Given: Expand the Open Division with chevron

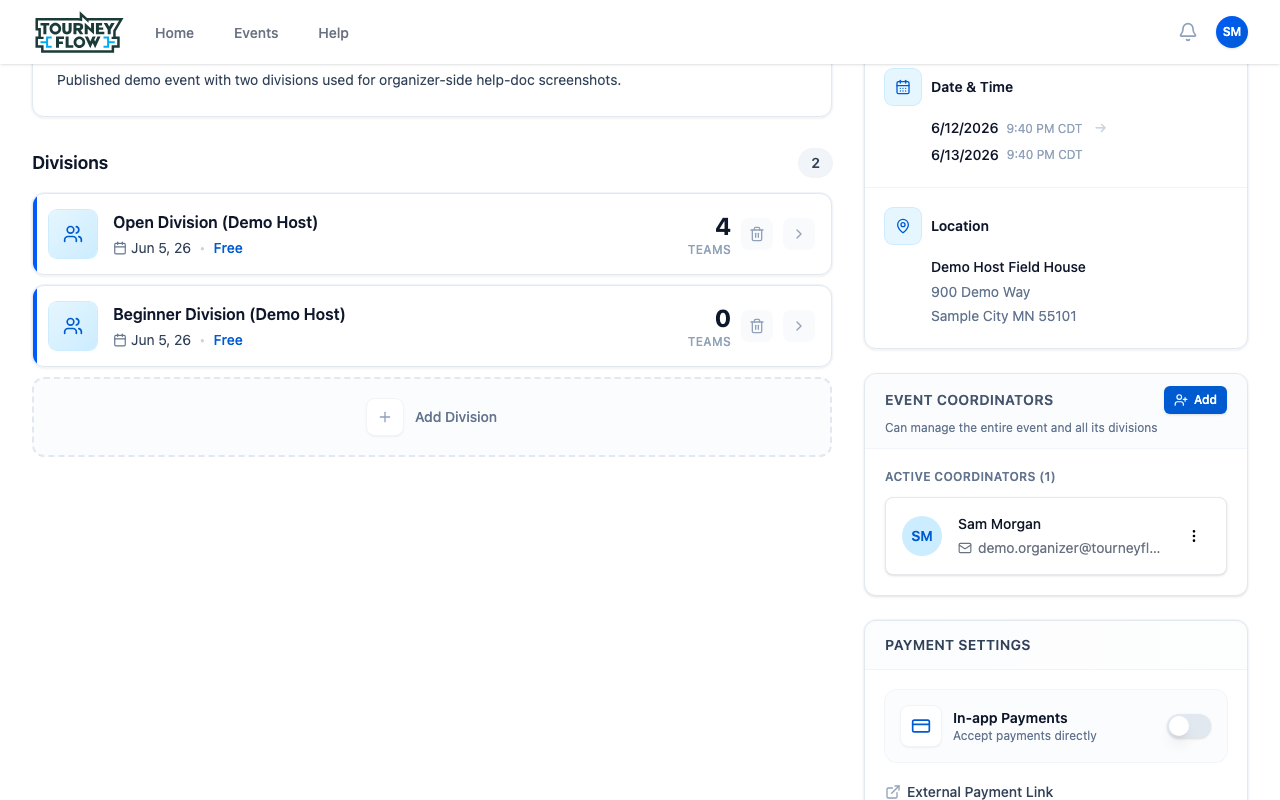Looking at the screenshot, I should (799, 234).
